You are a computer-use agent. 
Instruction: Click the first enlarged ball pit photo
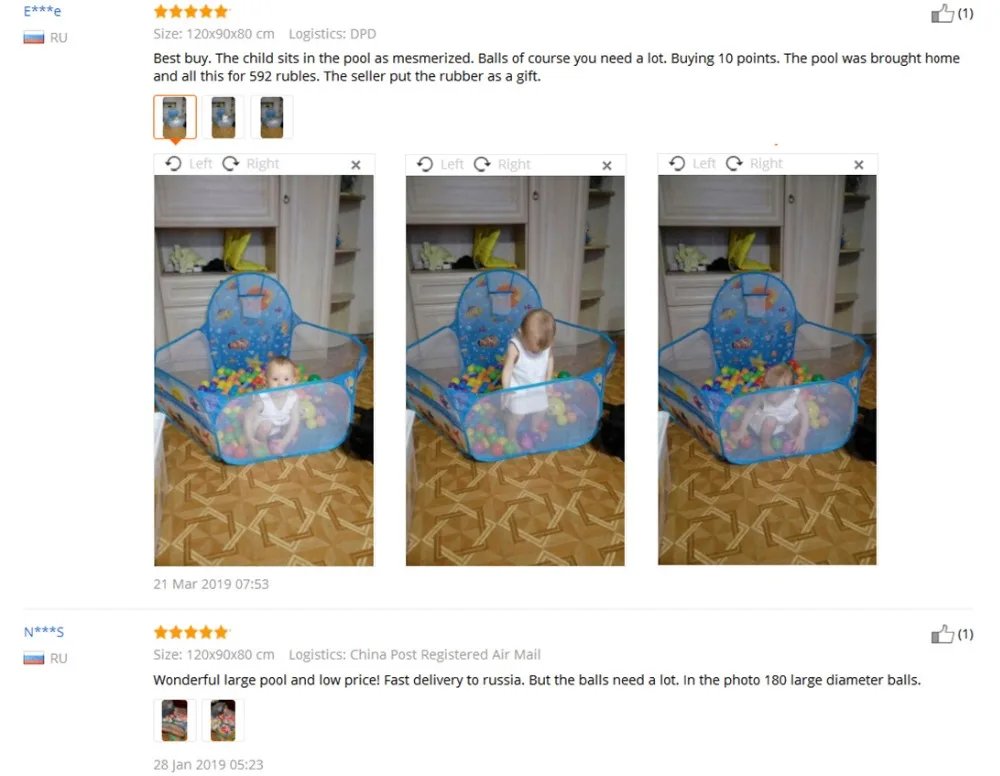(263, 370)
